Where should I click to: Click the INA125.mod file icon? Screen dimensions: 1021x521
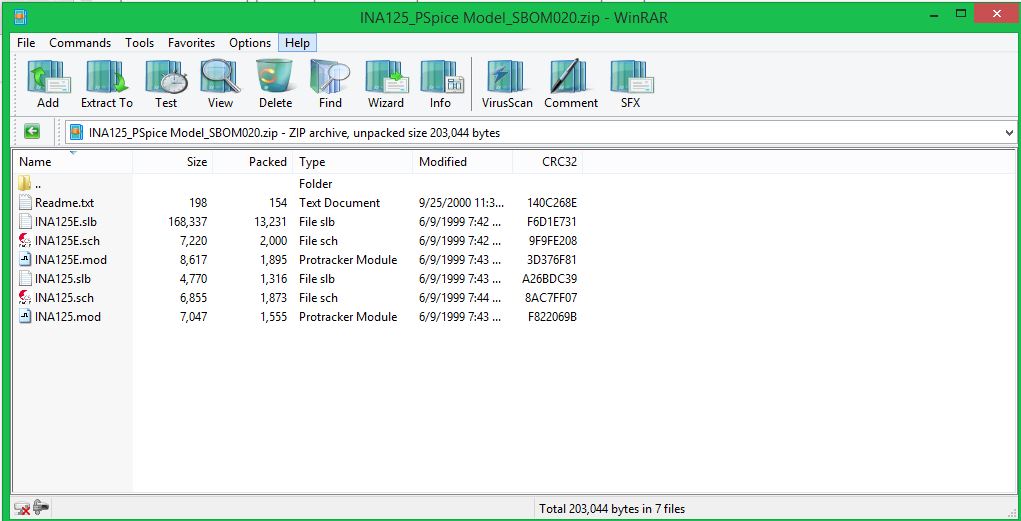[x=25, y=317]
